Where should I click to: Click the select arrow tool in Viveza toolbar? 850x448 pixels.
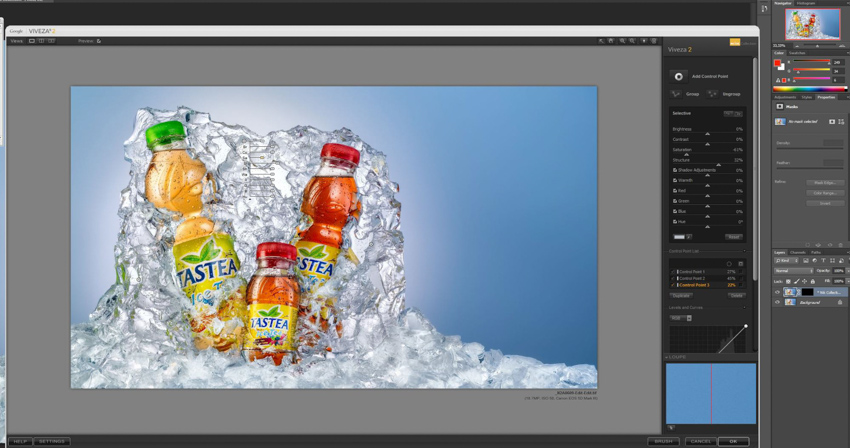pos(601,41)
